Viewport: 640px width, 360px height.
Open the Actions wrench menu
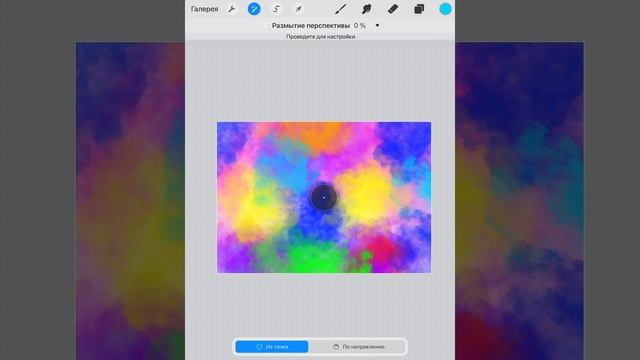coord(232,9)
